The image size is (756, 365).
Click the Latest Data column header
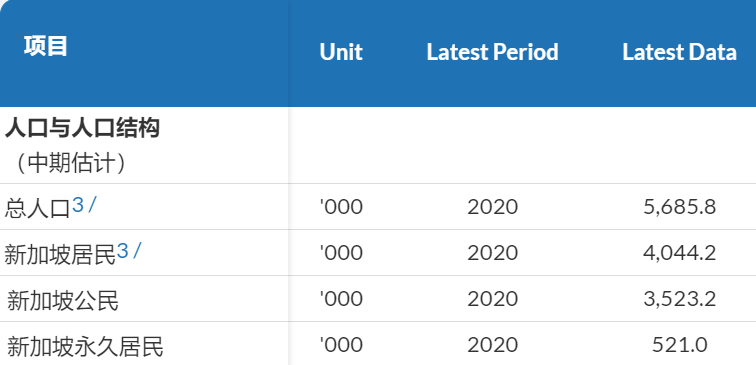pos(679,52)
